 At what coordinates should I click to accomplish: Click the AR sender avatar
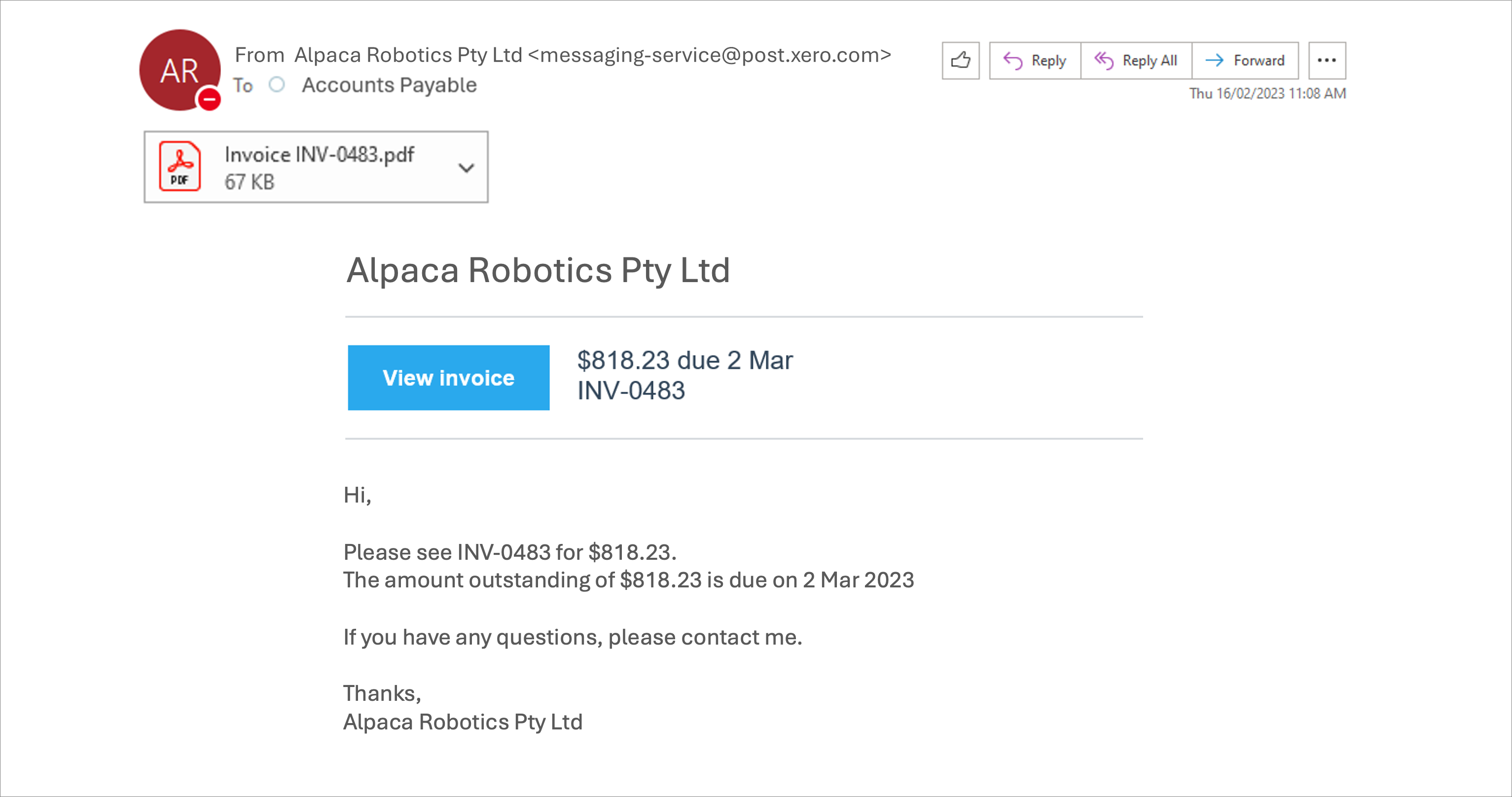click(x=178, y=69)
